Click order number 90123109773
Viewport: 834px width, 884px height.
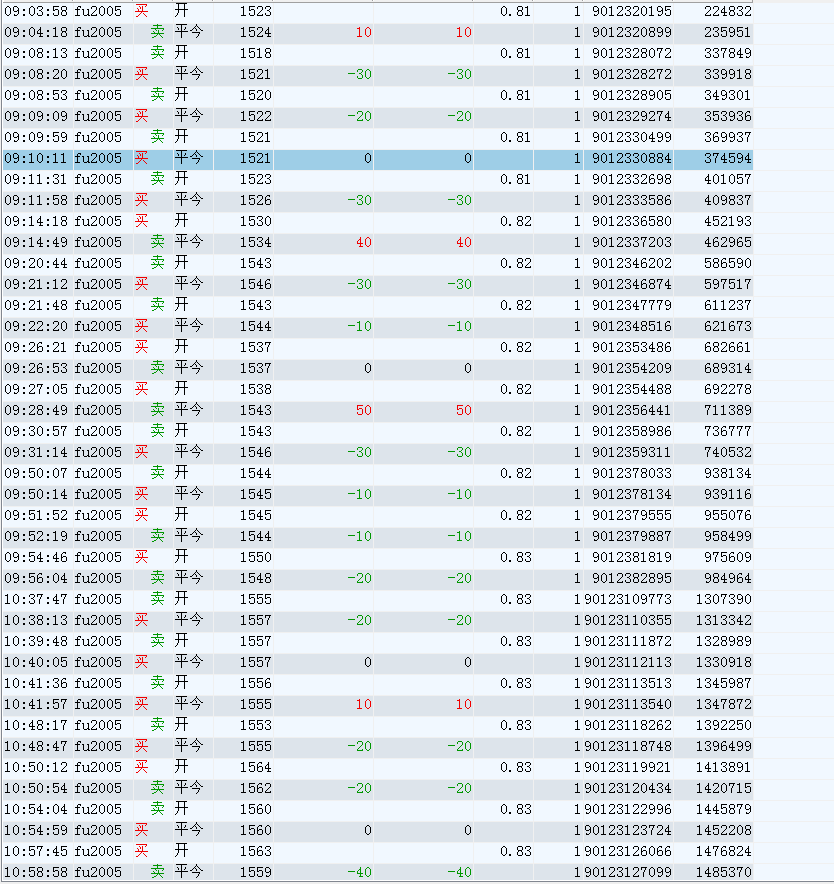628,599
